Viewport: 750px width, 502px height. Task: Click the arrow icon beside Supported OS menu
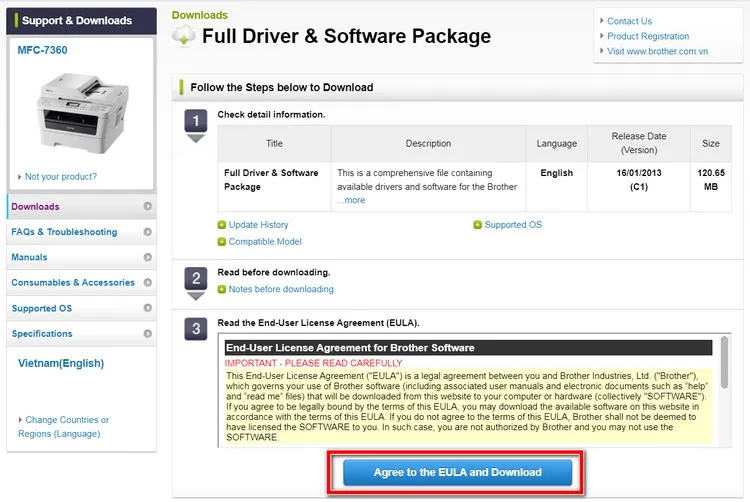coord(148,309)
